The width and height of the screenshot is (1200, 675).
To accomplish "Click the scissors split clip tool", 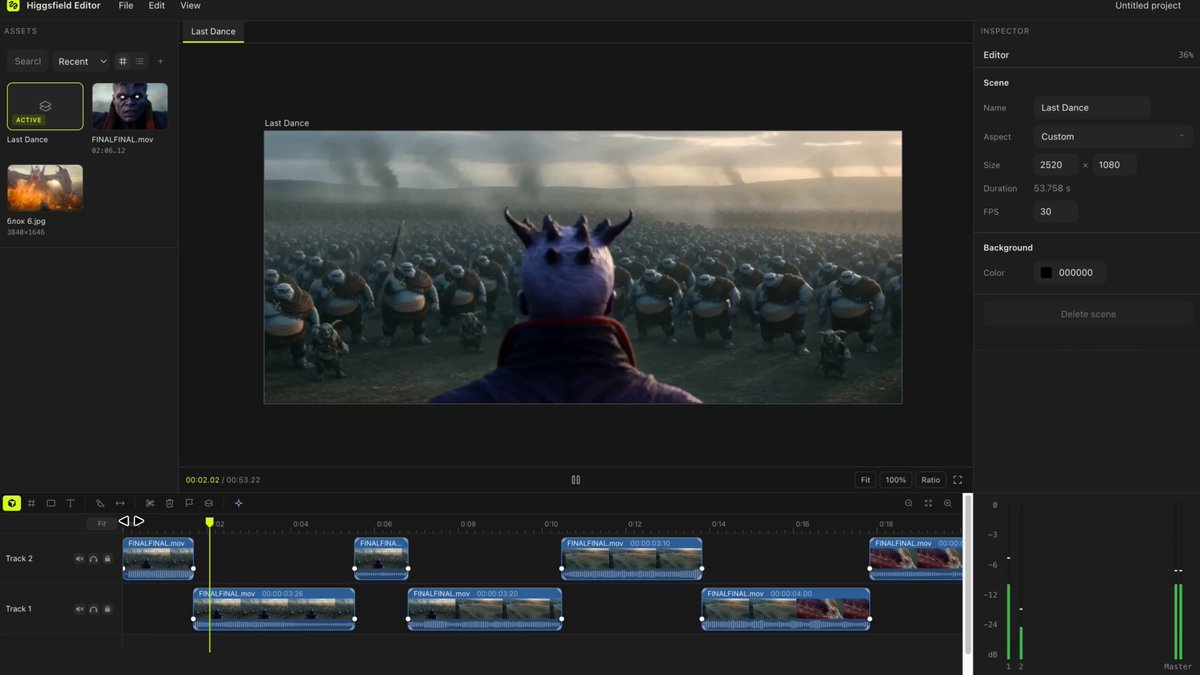I will click(150, 503).
